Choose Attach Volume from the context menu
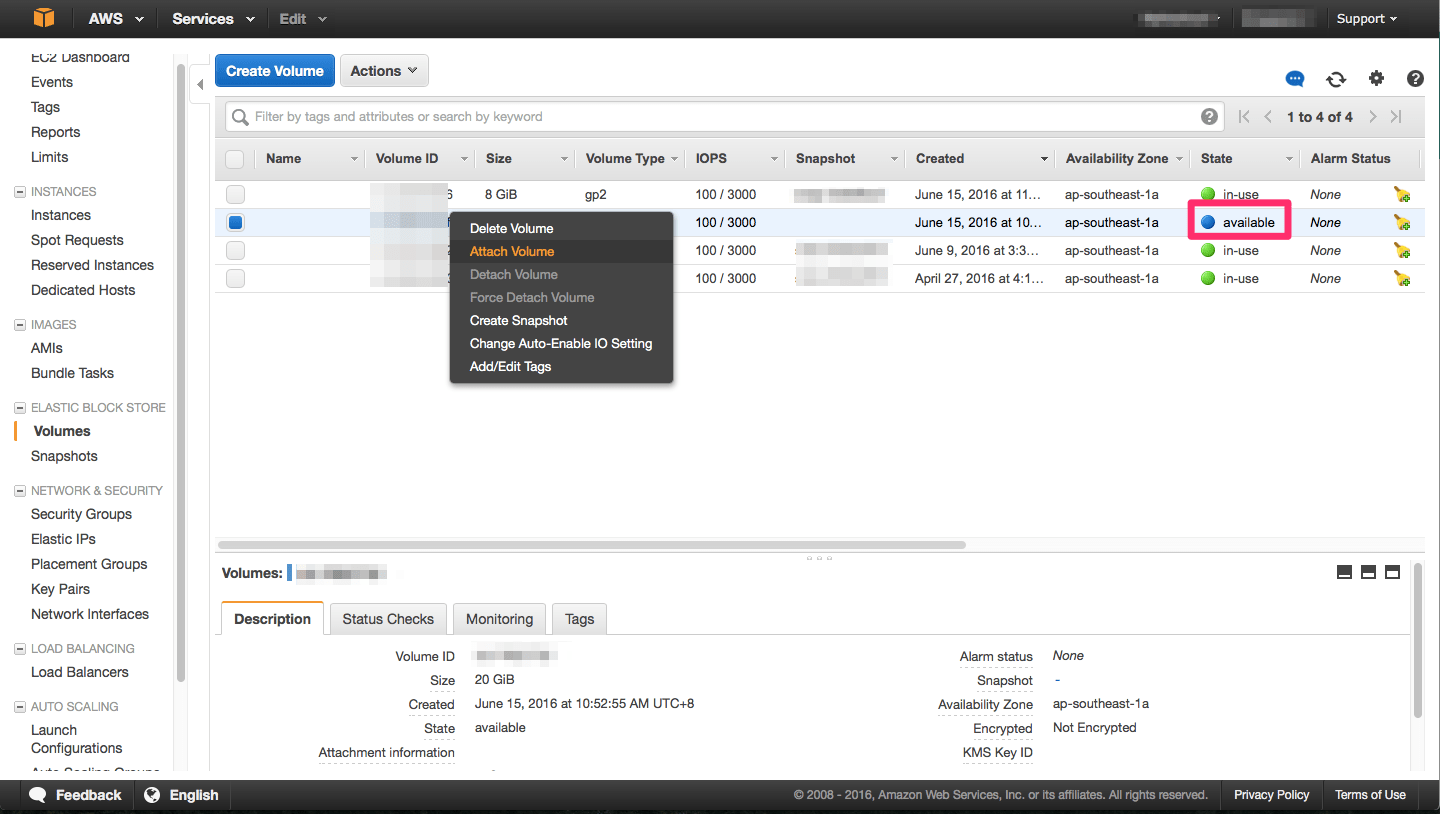The width and height of the screenshot is (1440, 814). [511, 251]
